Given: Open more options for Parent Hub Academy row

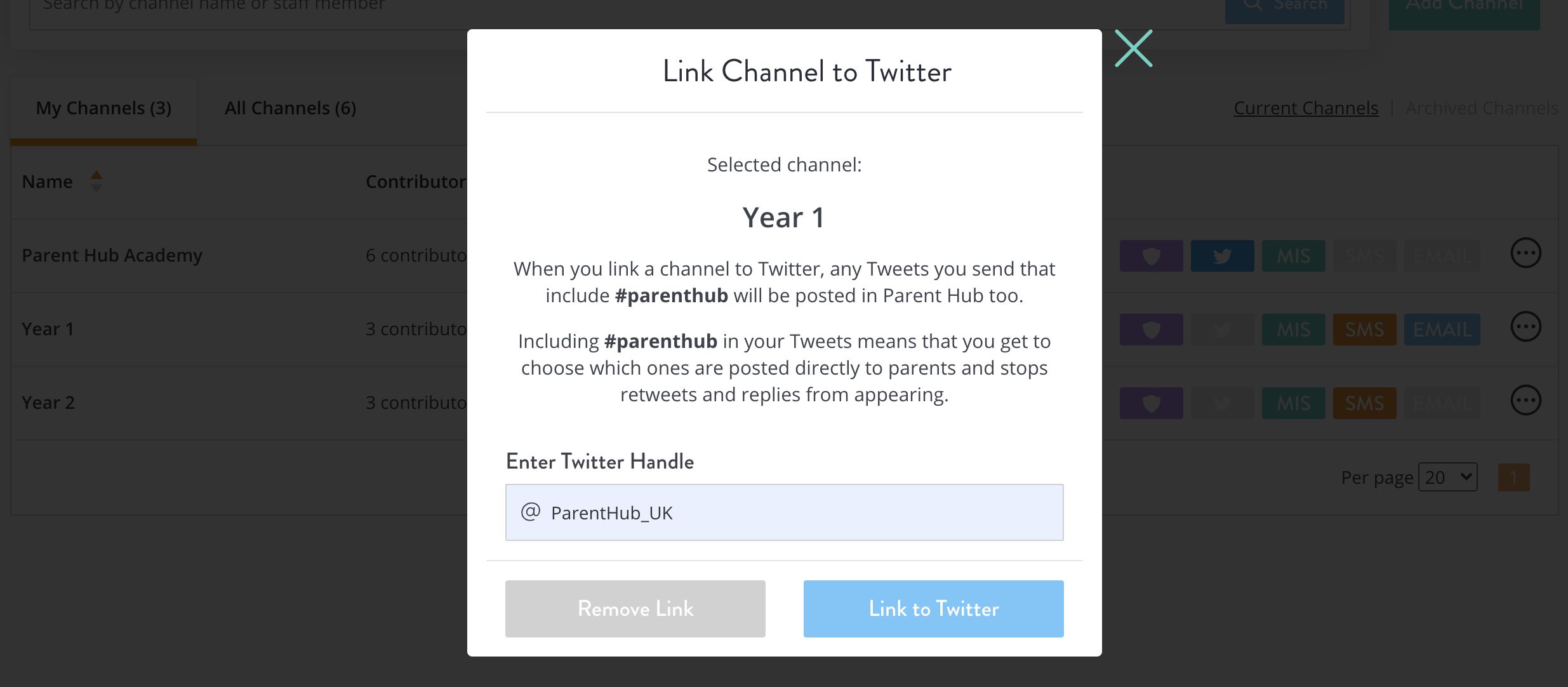Looking at the screenshot, I should [1525, 253].
